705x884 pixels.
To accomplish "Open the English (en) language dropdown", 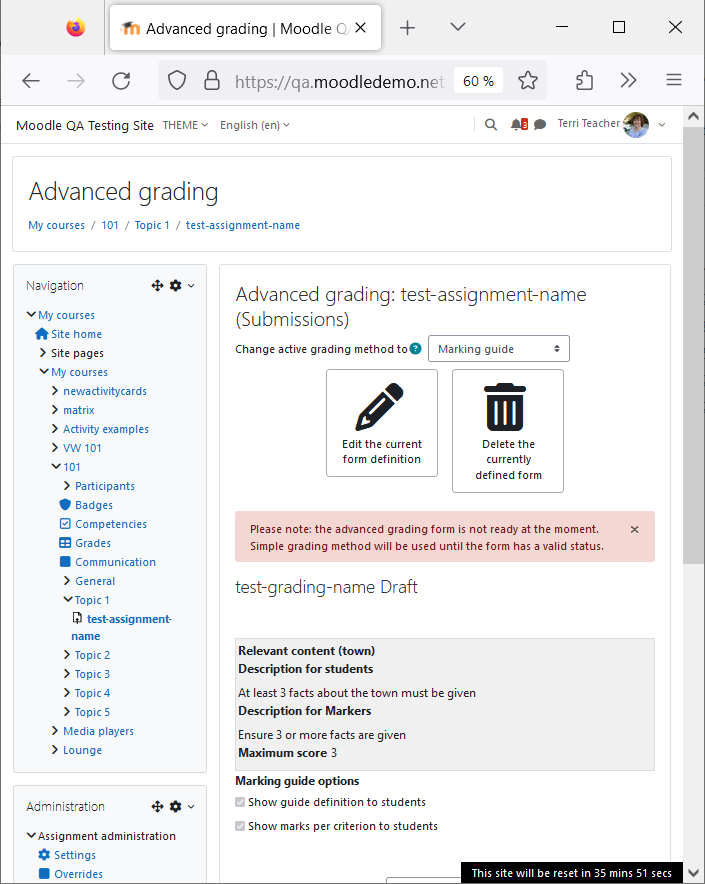I will [x=255, y=125].
